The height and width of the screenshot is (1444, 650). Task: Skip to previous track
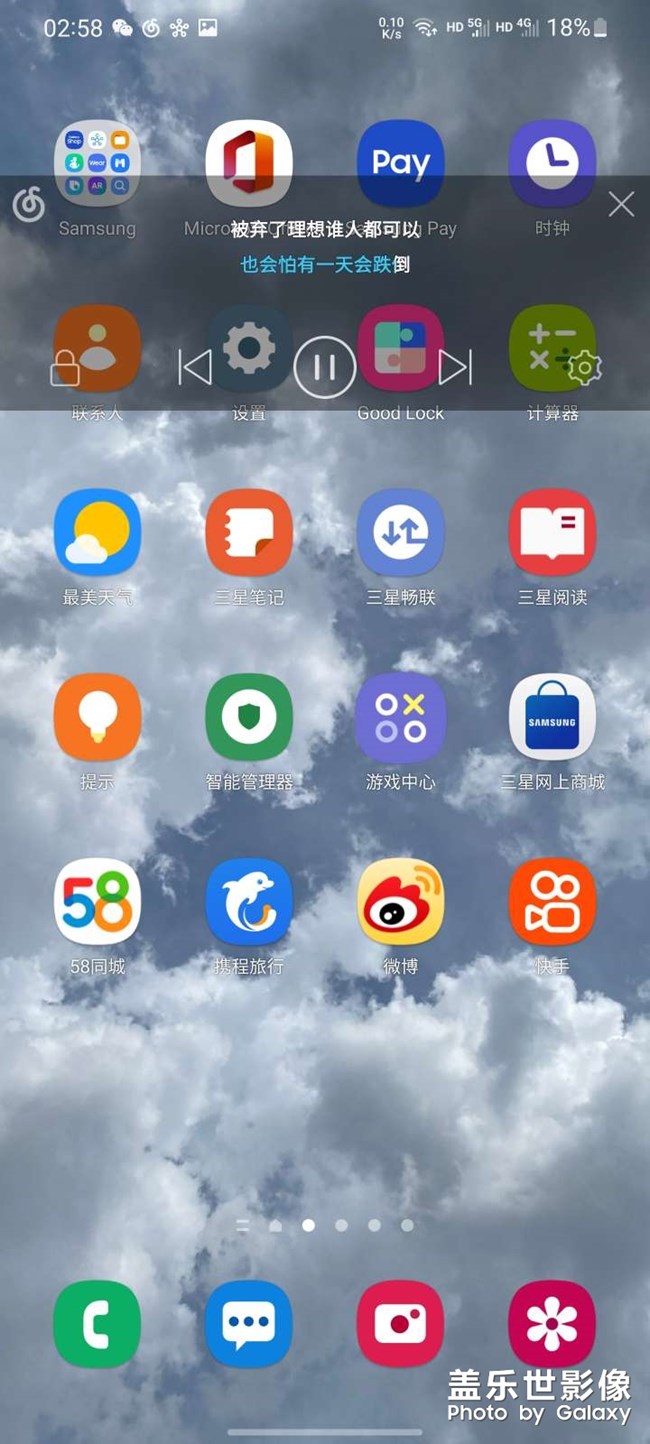(195, 367)
